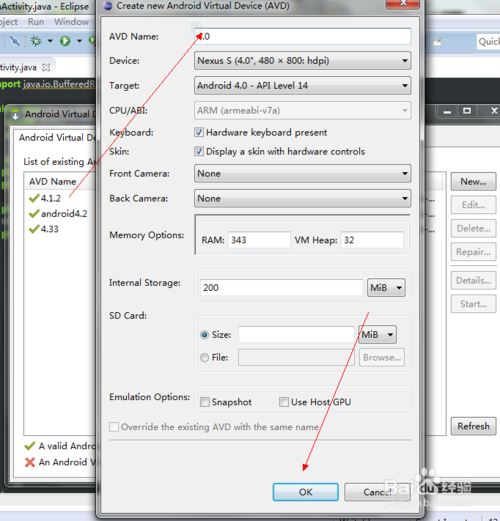Open the Back Camera dropdown
Image resolution: width=500 pixels, height=521 pixels.
click(302, 198)
